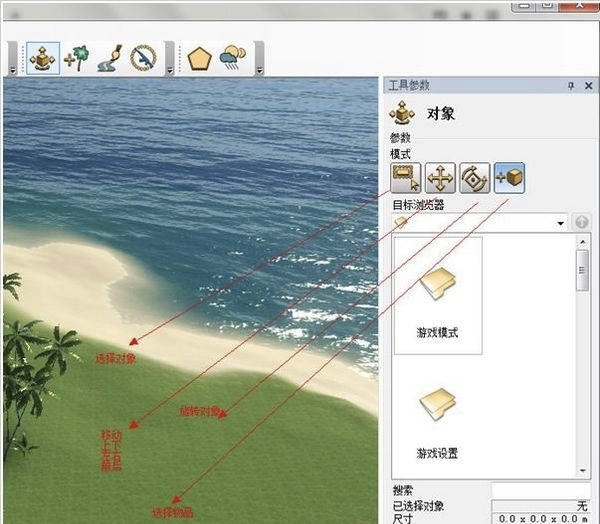Enable the select object mode button
The image size is (600, 524).
406,178
